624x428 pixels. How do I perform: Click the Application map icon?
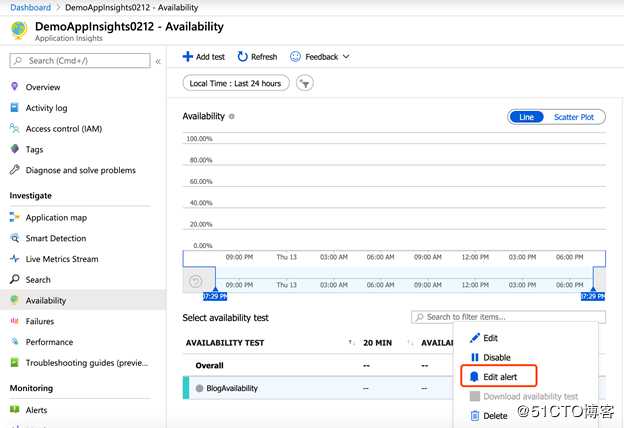click(14, 217)
